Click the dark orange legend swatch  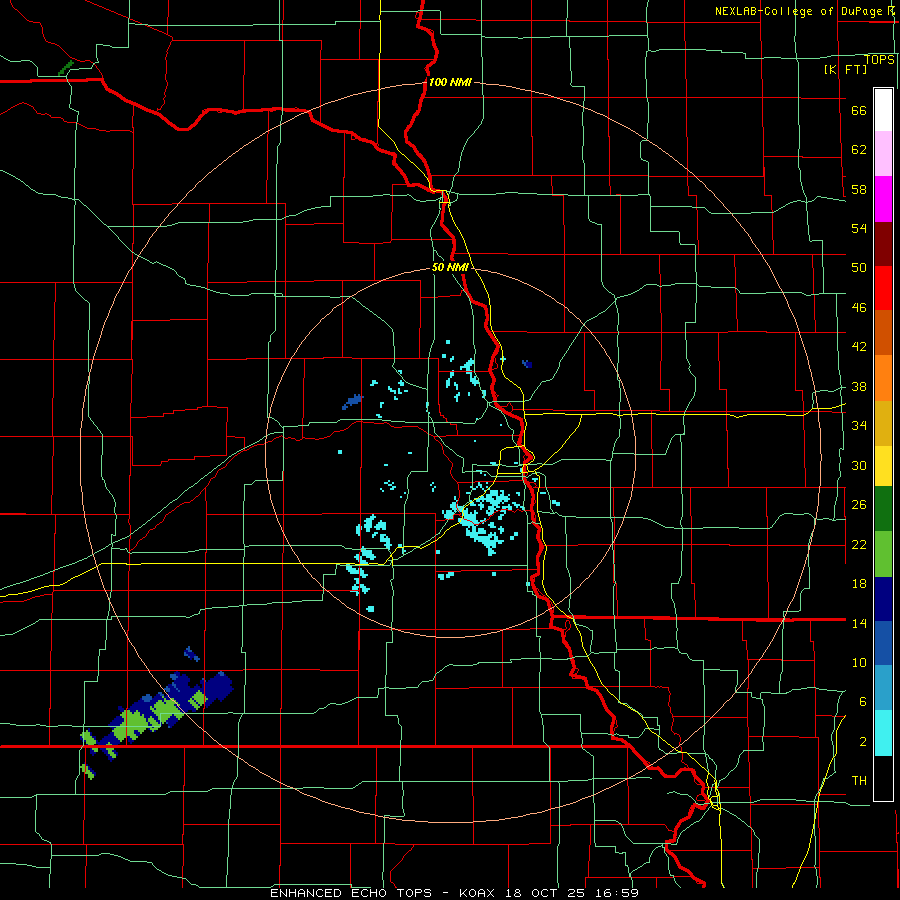tap(883, 333)
